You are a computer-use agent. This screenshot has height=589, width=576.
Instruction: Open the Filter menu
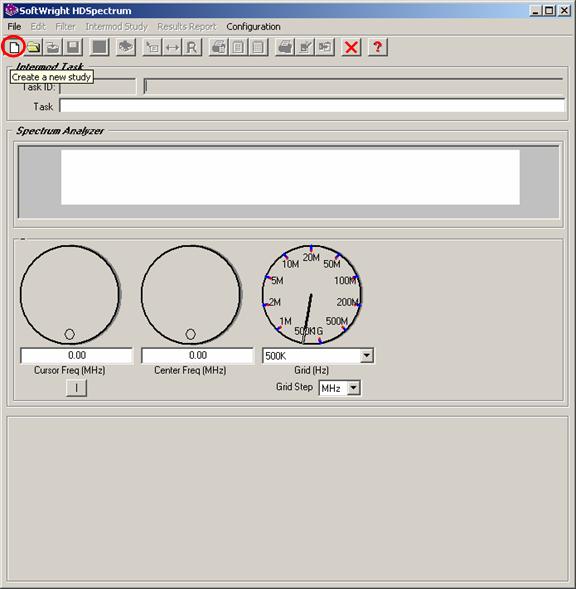(x=65, y=27)
